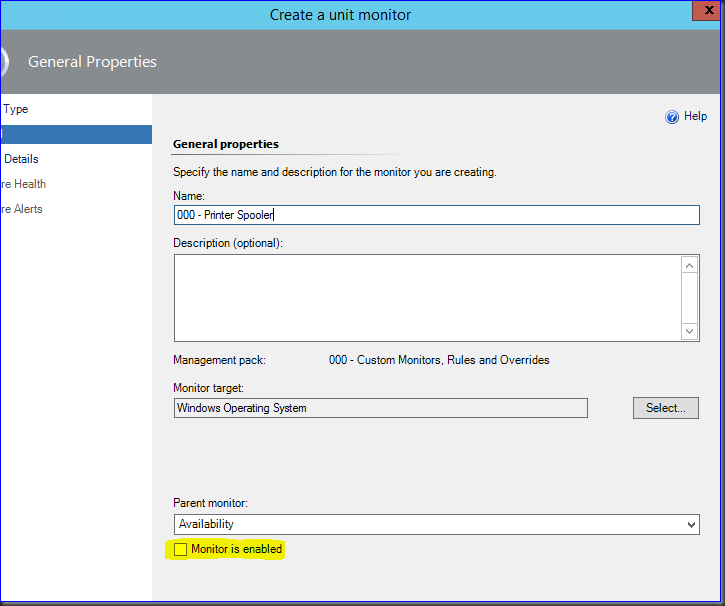Click the wizard header icon beside General Properties
Viewport: 725px width, 606px height.
pos(4,62)
